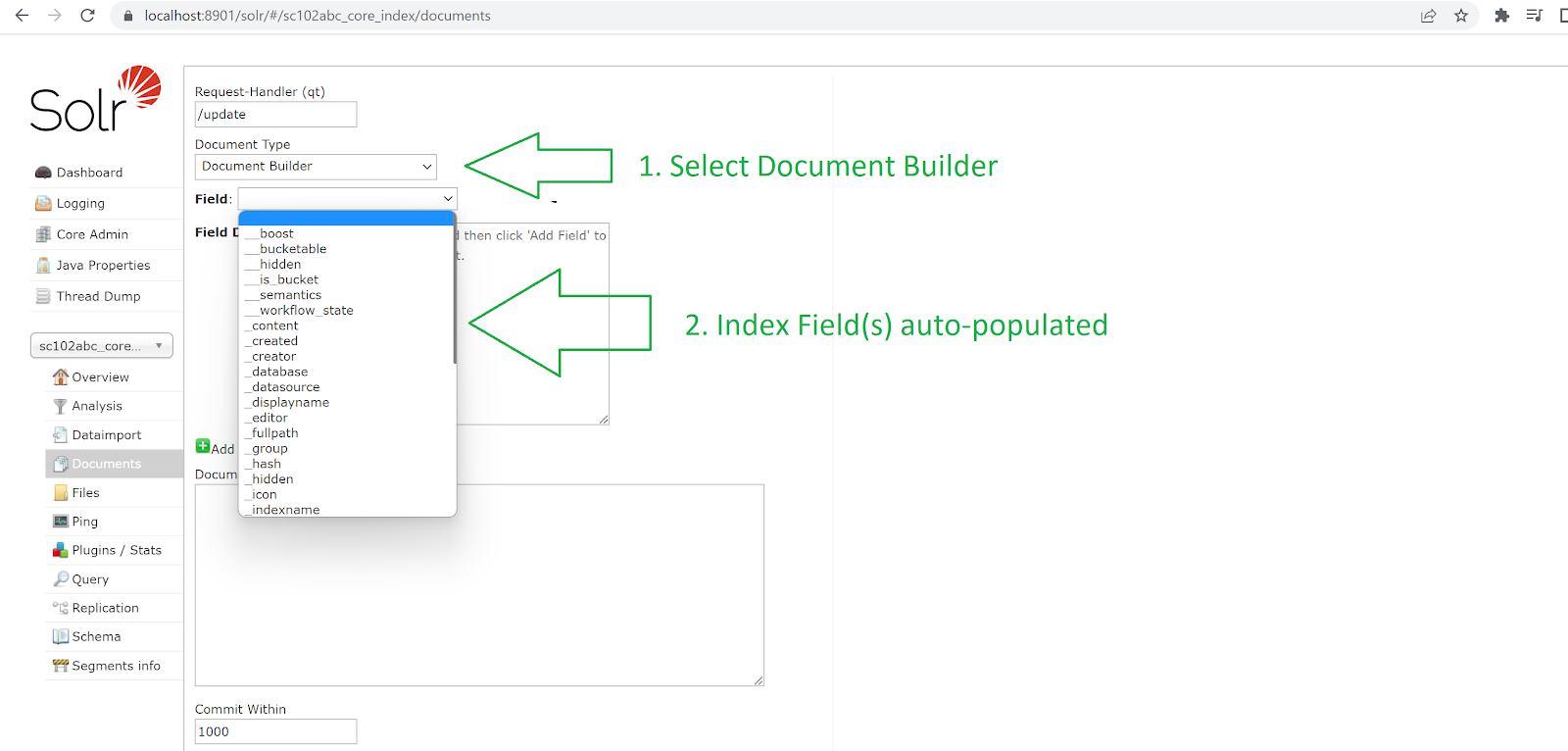Click the Overview house icon

[61, 376]
